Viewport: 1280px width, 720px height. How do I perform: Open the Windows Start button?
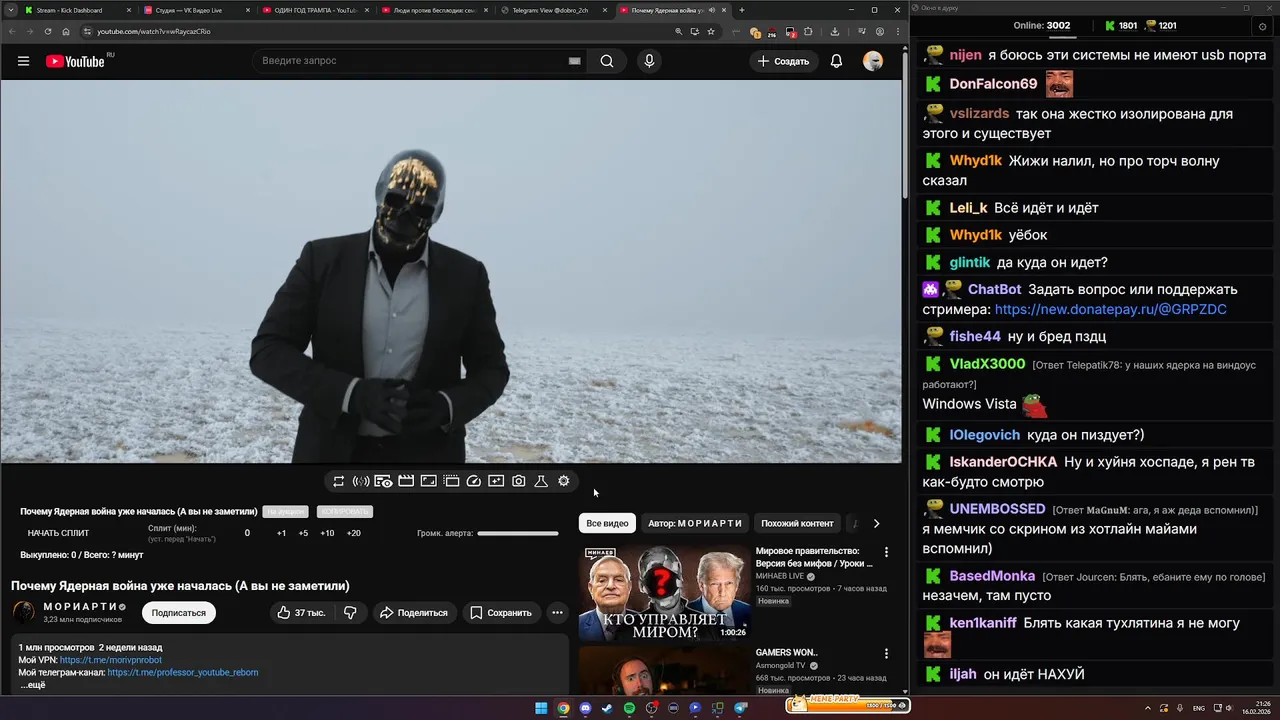(x=541, y=708)
